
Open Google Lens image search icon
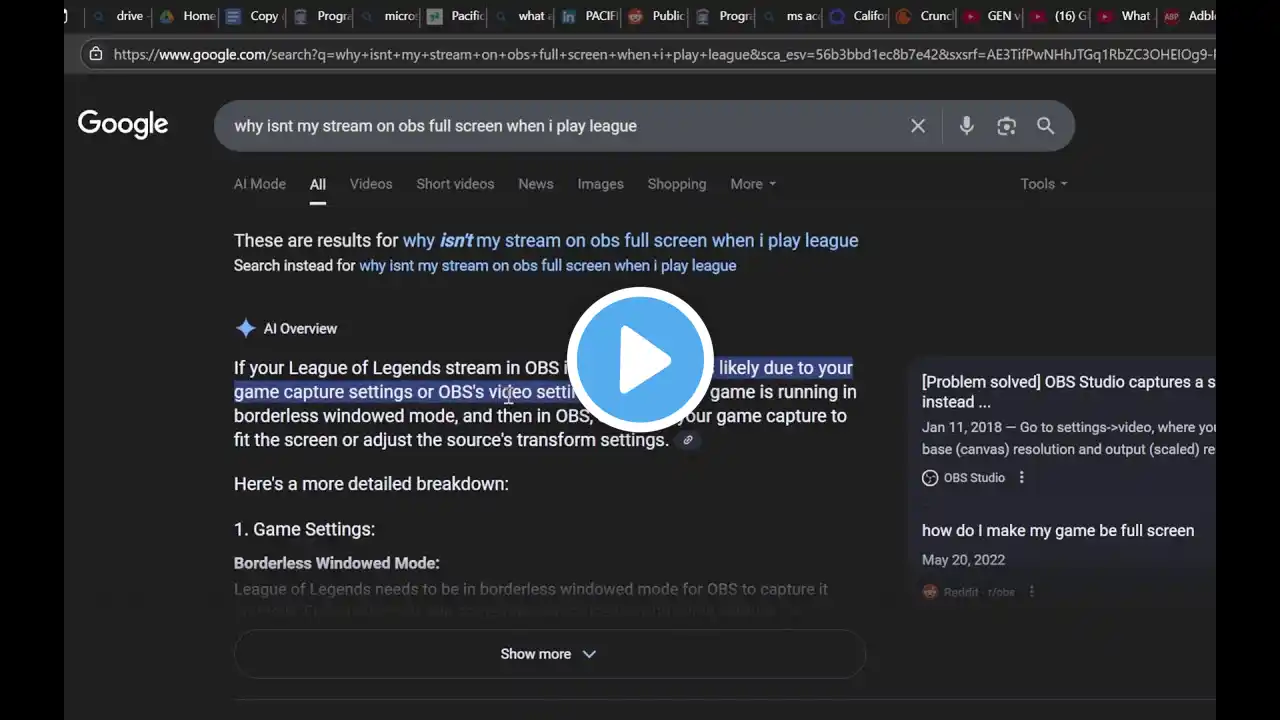point(1006,126)
